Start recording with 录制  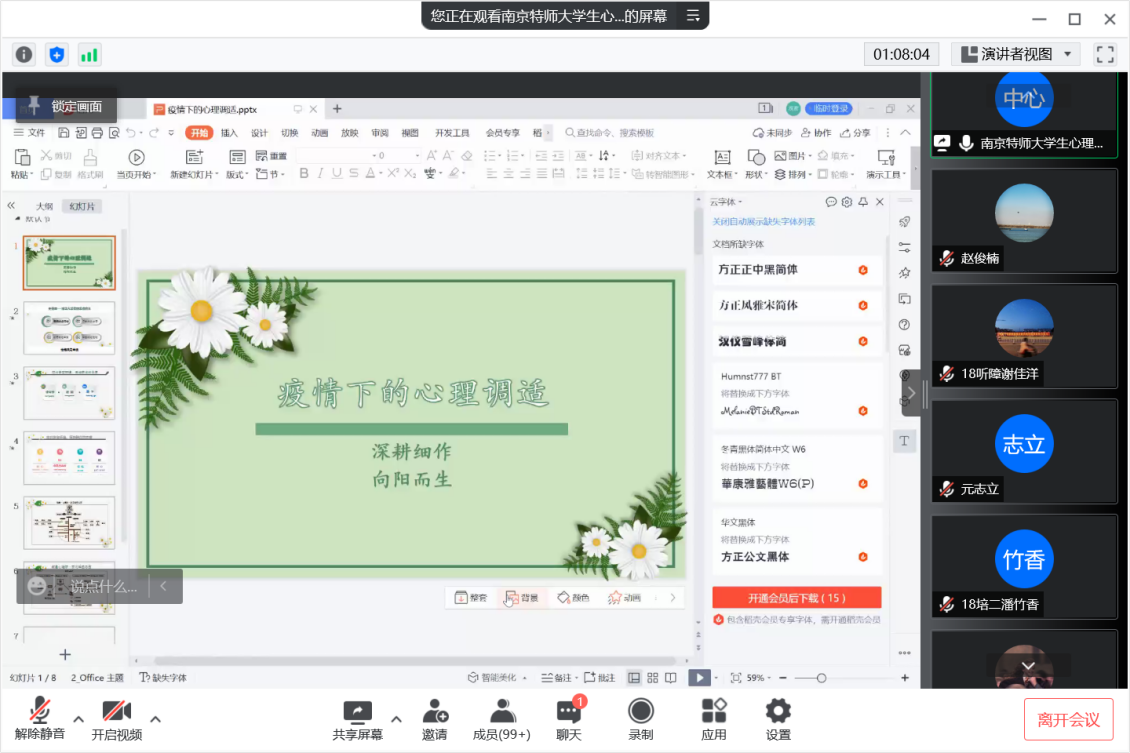[x=640, y=720]
